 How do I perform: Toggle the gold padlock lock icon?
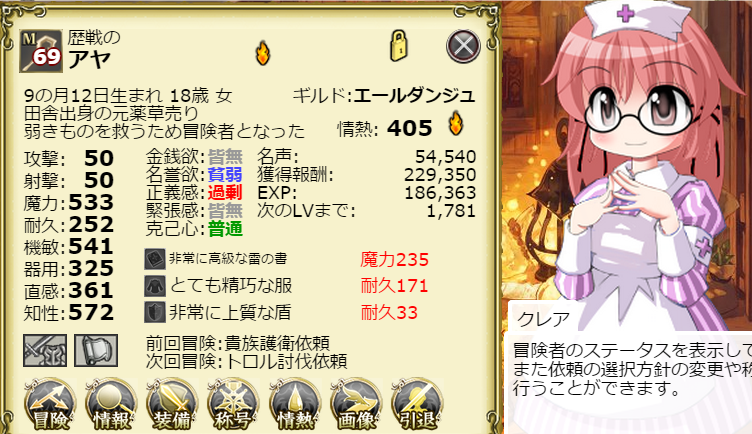399,46
